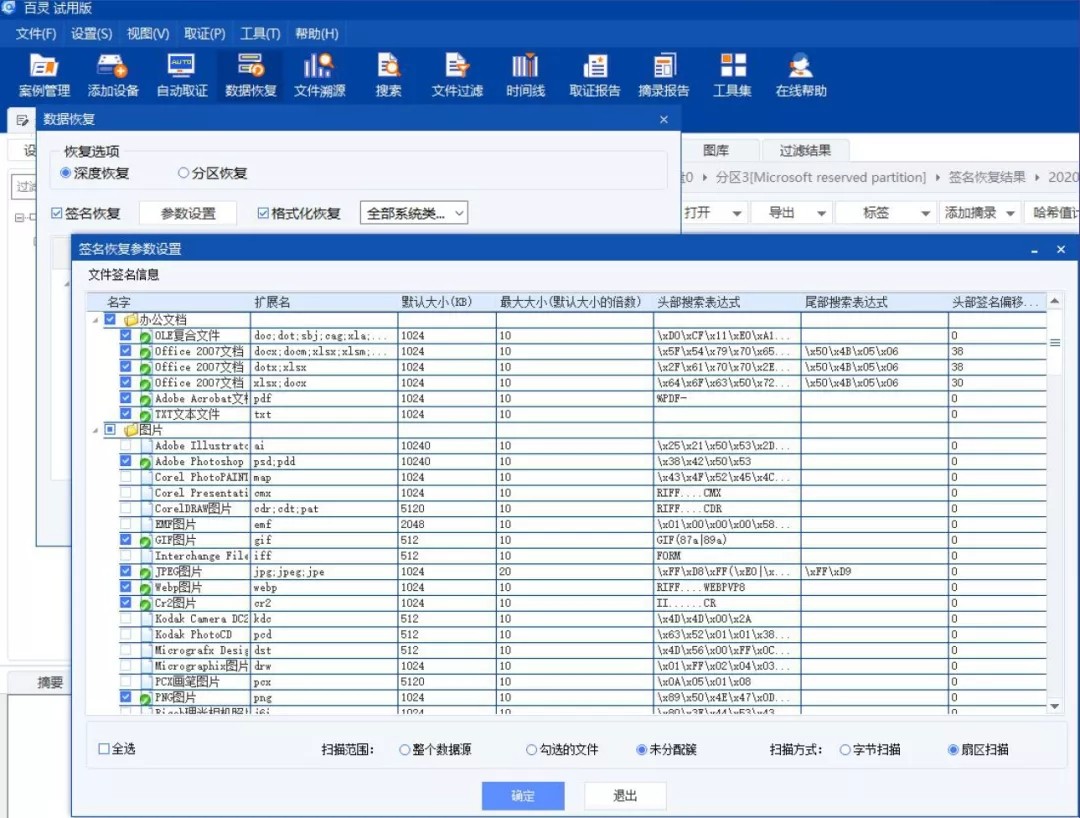Click the Adobe Acrobat file type icon
Viewport: 1080px width, 818px height.
(145, 399)
